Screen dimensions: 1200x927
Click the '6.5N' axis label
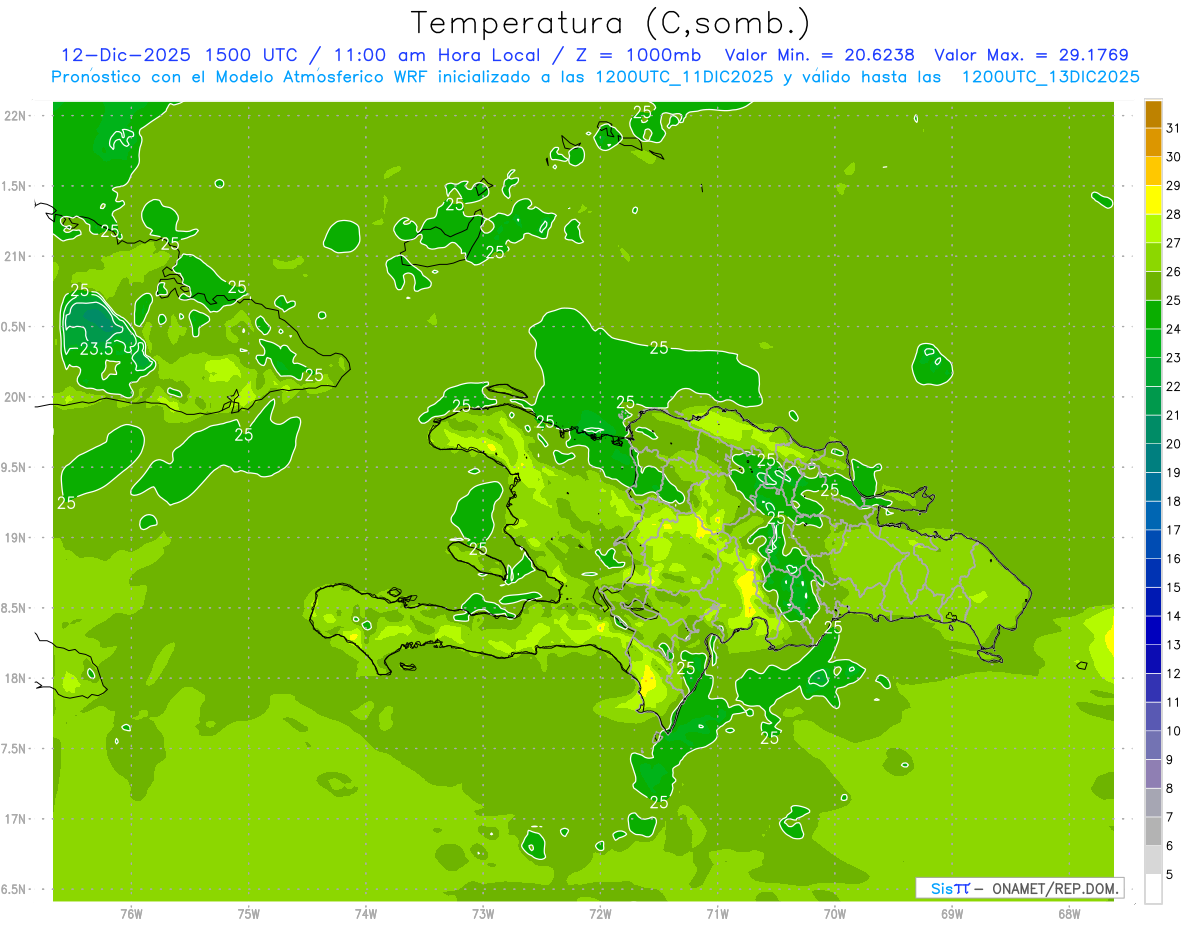14,889
